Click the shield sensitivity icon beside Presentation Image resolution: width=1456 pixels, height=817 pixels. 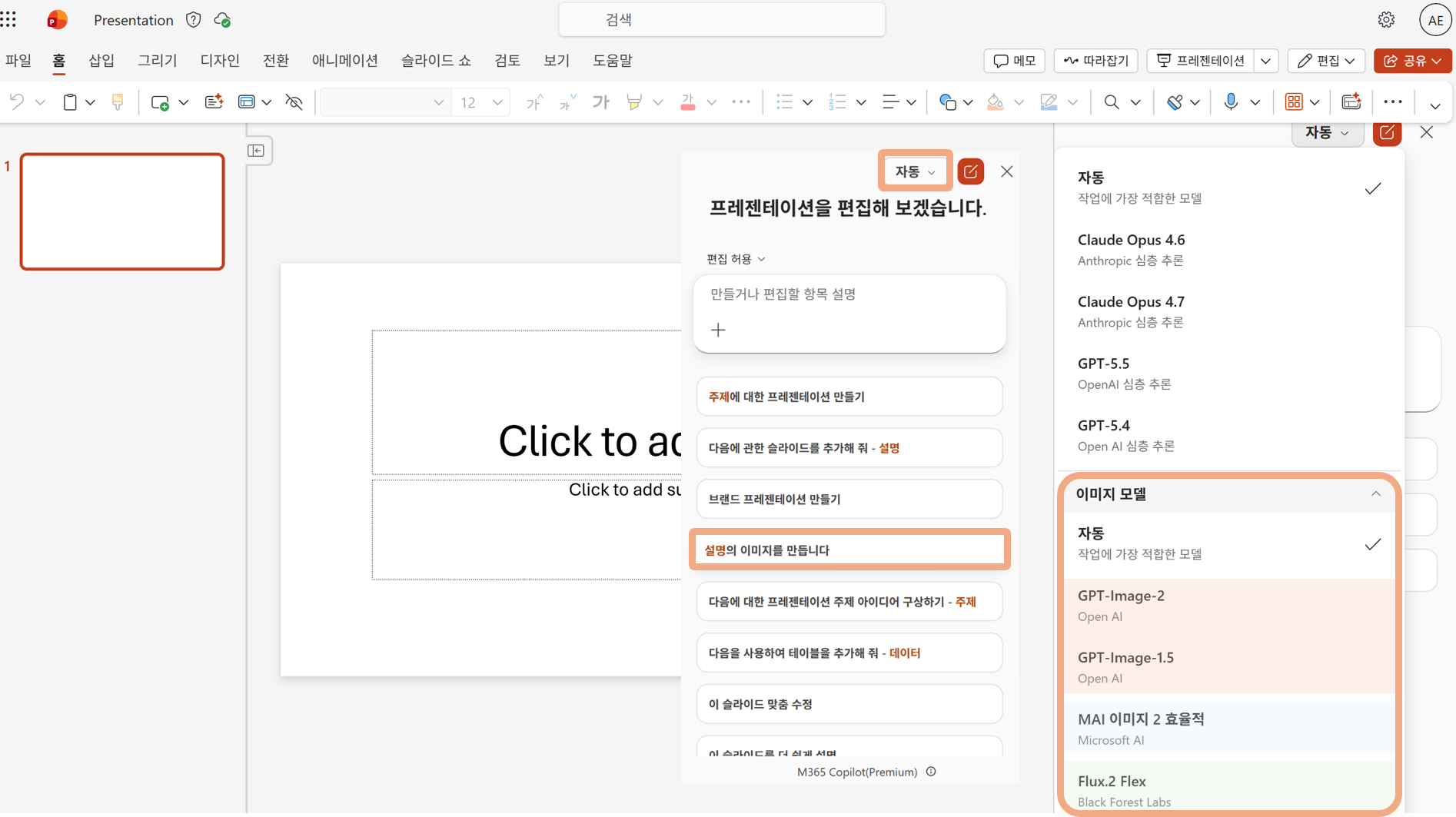point(193,20)
